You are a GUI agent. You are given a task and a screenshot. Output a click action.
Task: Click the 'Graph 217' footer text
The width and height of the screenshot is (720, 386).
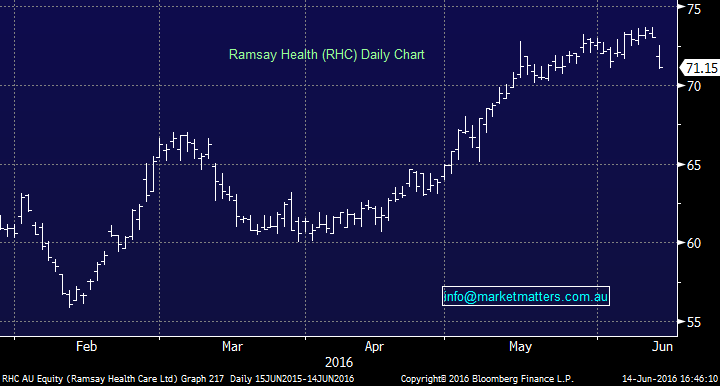(x=202, y=379)
